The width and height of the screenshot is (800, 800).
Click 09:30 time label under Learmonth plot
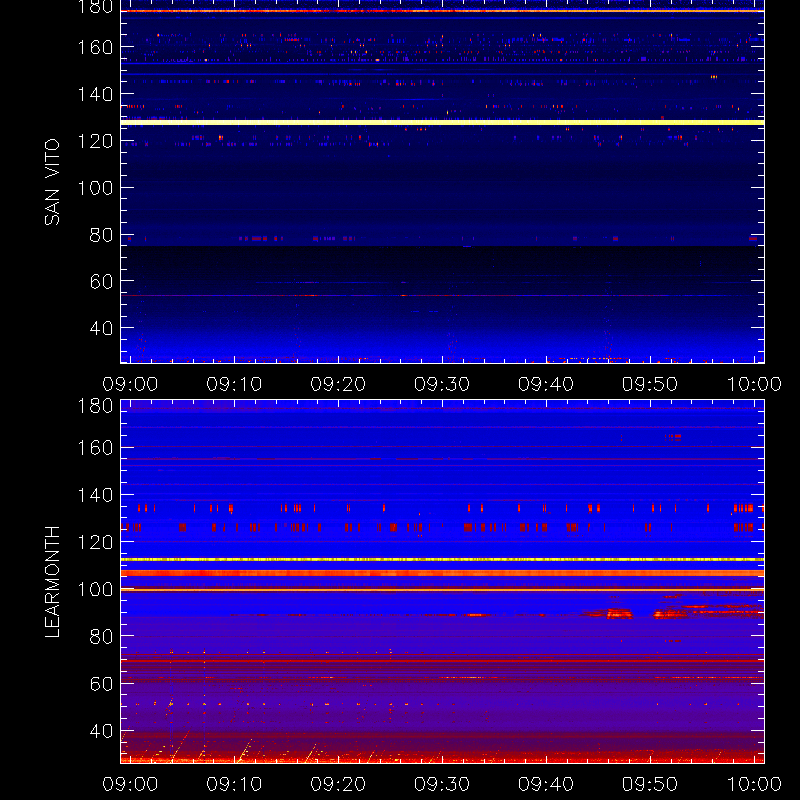442,784
